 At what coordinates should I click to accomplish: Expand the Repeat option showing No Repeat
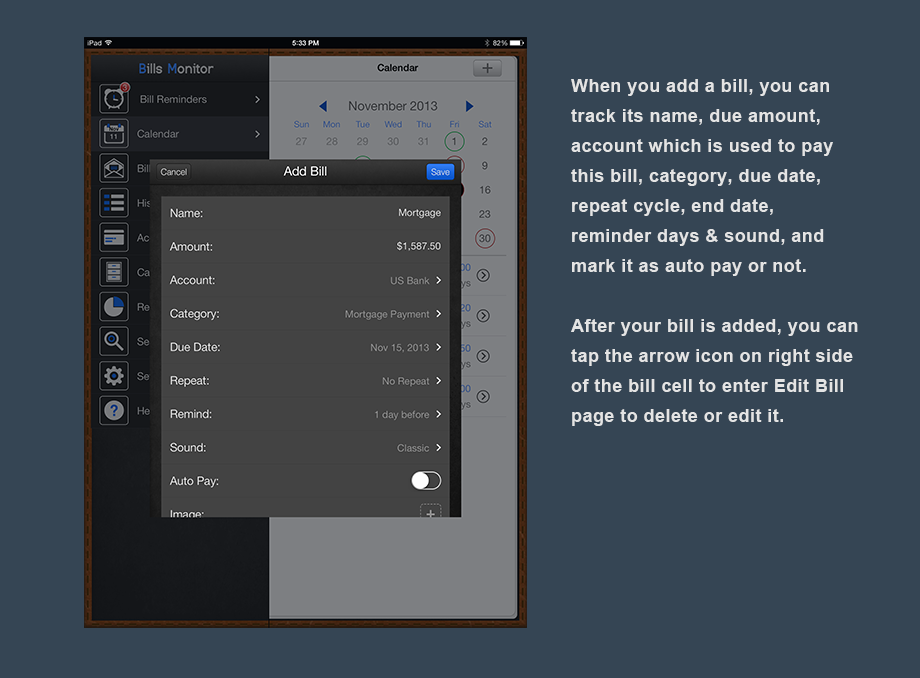coord(305,381)
